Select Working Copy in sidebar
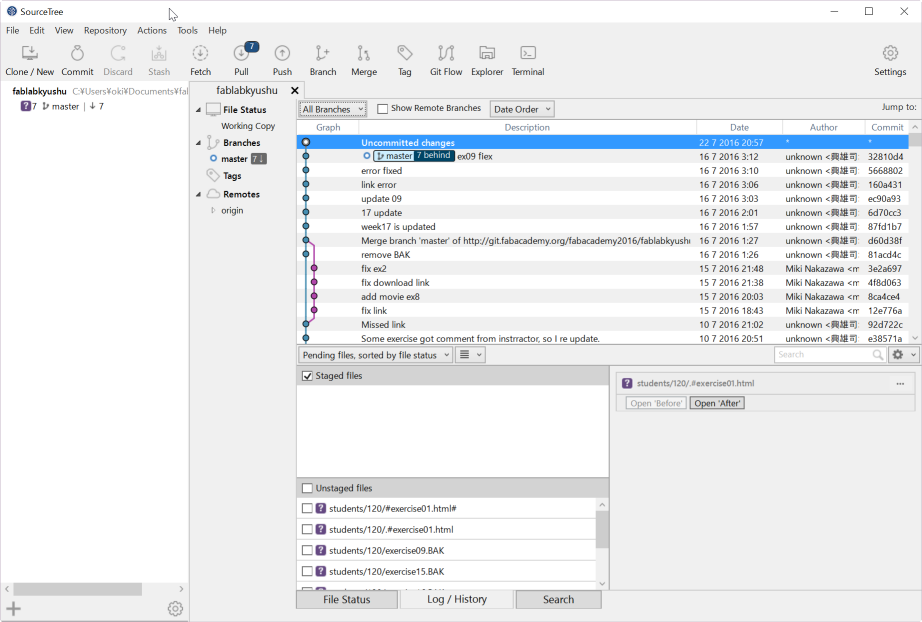 [248, 126]
